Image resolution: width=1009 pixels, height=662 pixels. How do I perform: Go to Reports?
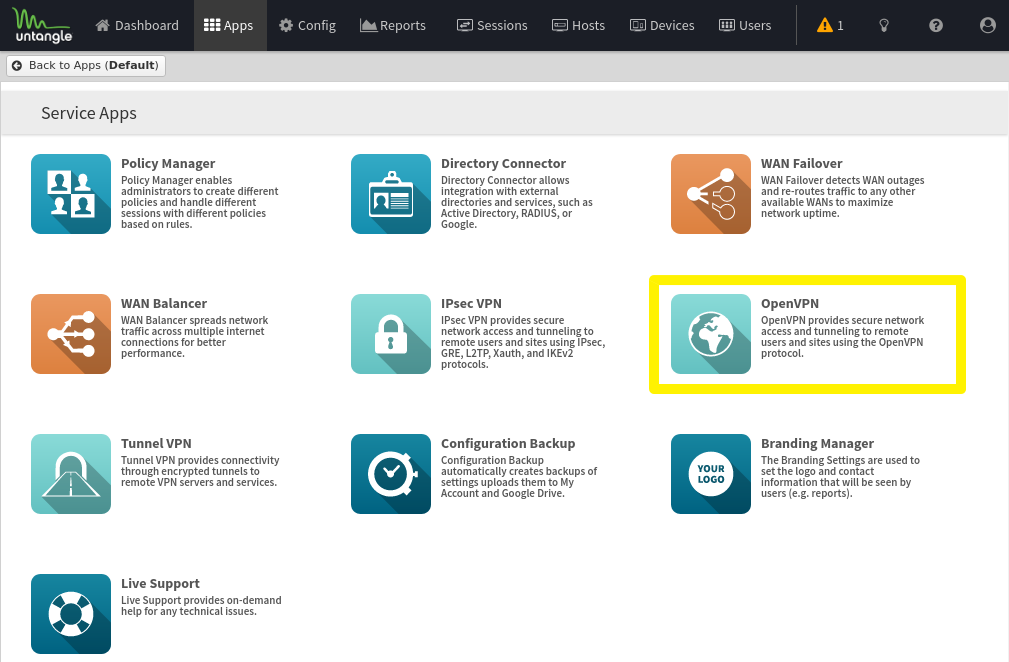(393, 25)
